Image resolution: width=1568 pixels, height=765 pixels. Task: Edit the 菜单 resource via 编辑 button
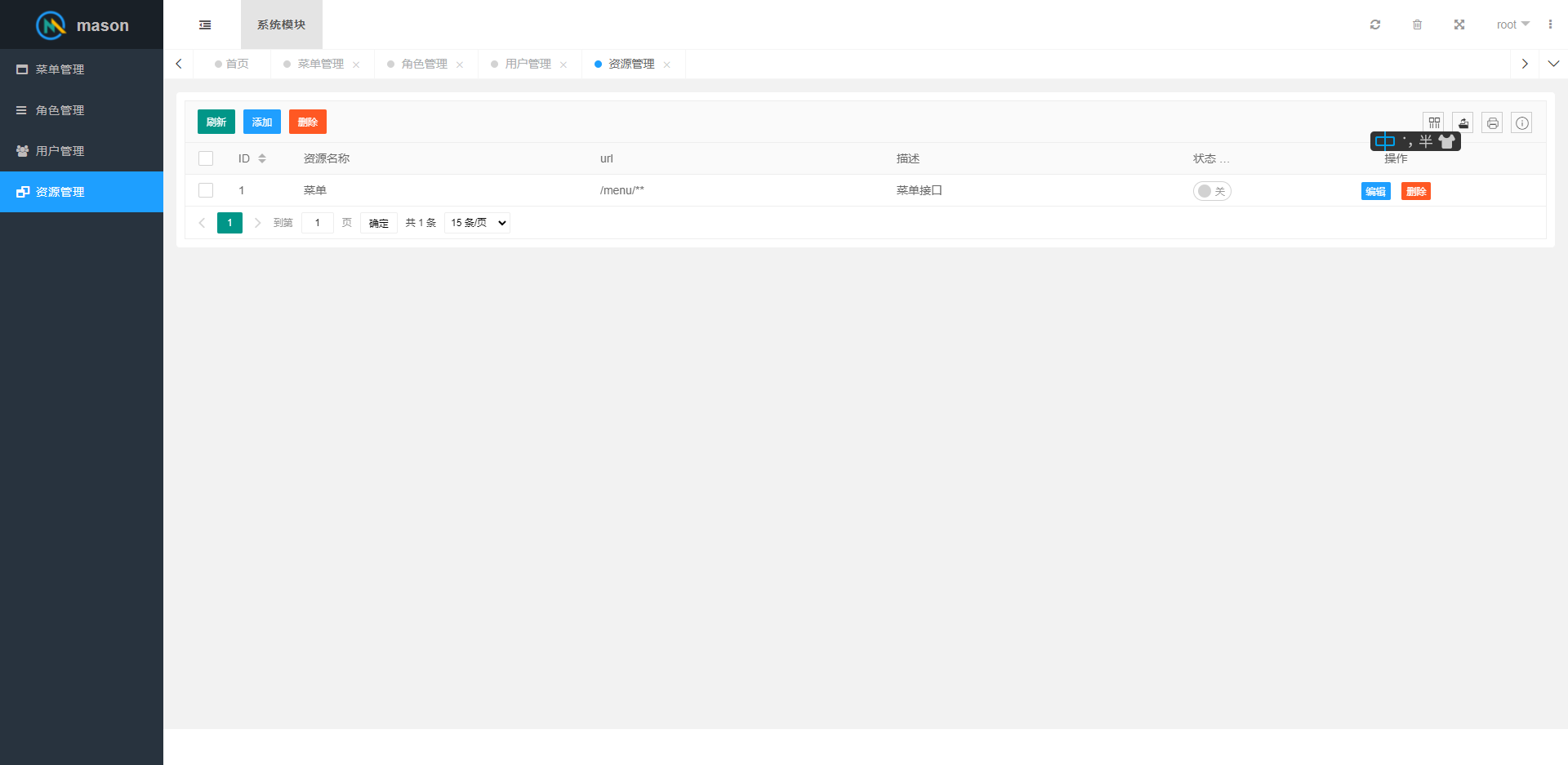(1375, 190)
